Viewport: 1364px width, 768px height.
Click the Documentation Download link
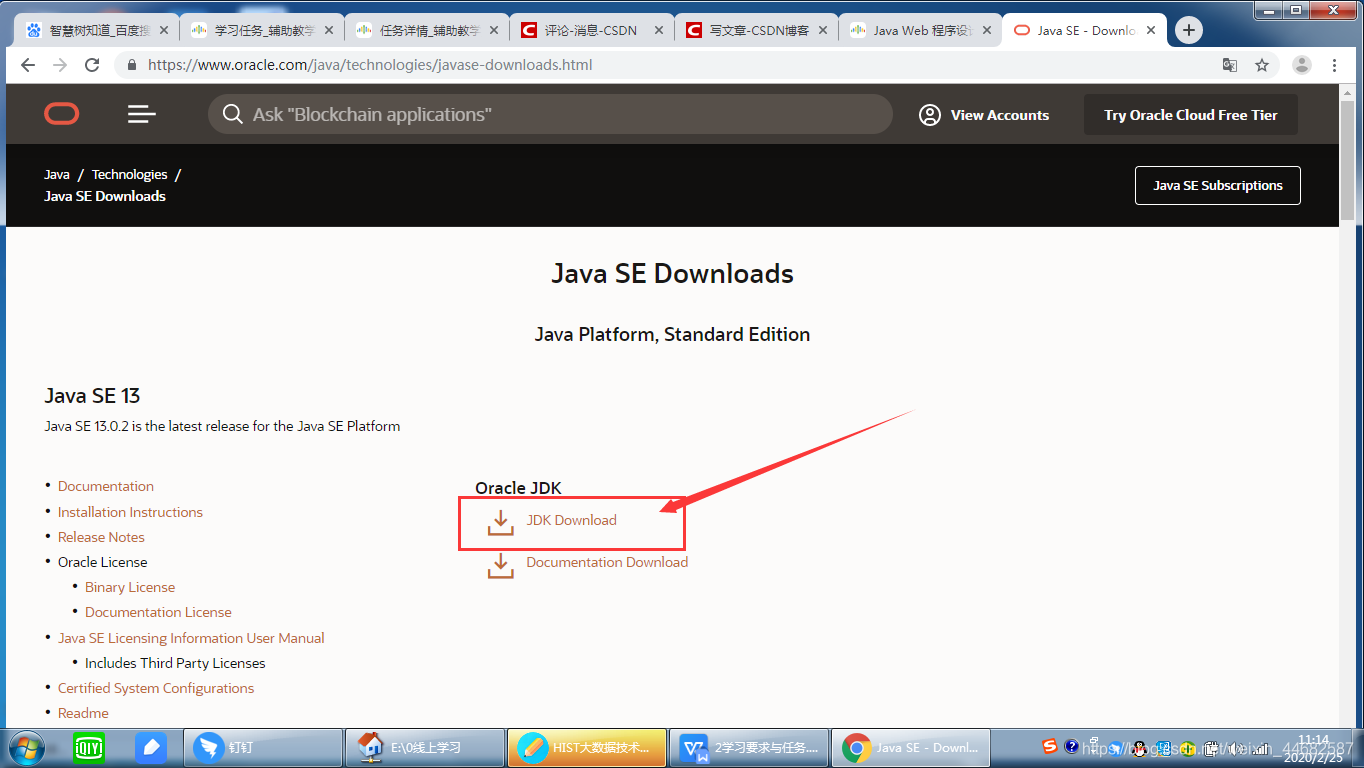[x=607, y=562]
